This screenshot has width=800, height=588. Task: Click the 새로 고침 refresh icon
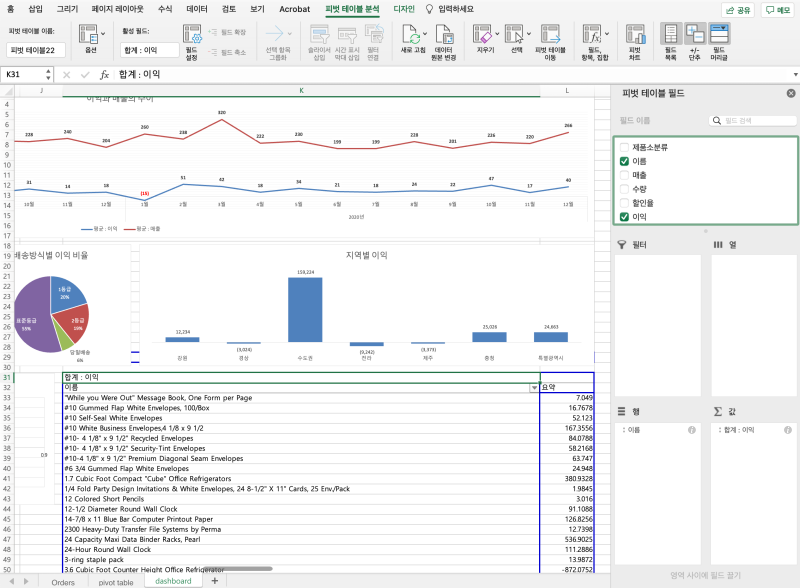(411, 35)
